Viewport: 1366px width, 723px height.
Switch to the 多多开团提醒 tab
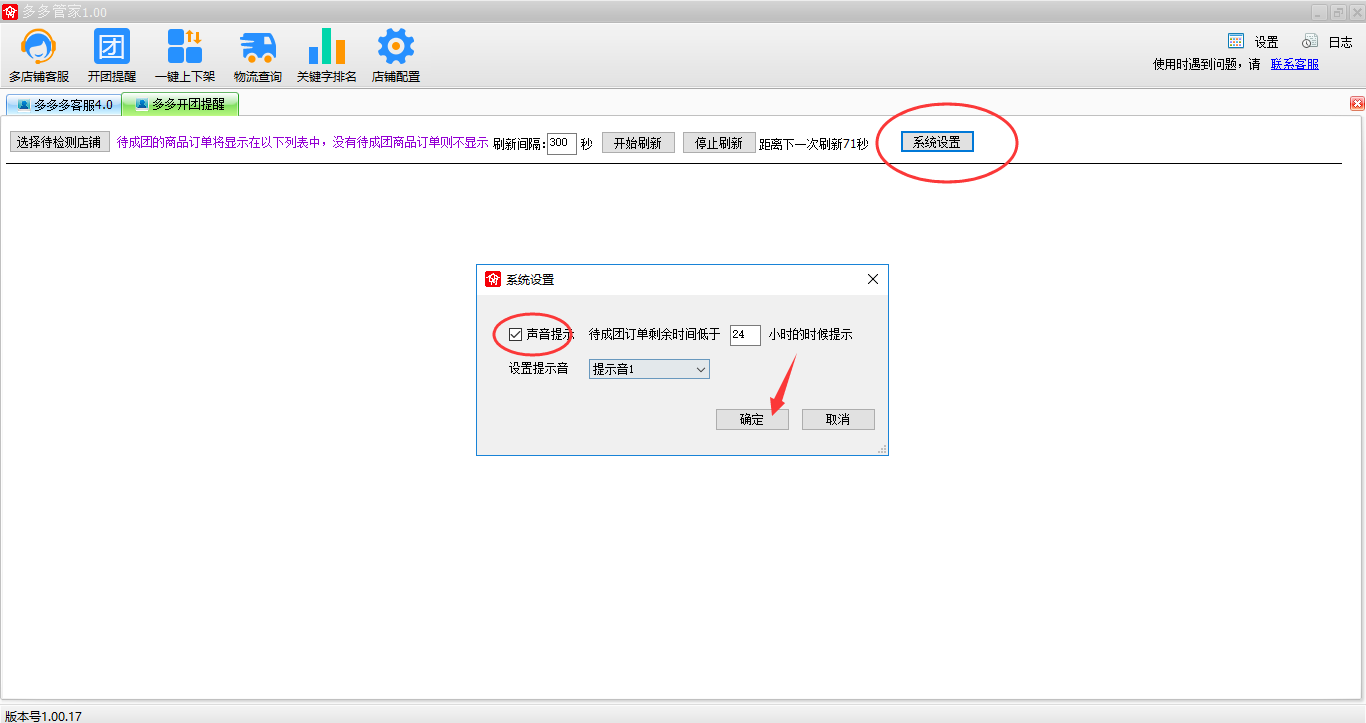(x=180, y=103)
